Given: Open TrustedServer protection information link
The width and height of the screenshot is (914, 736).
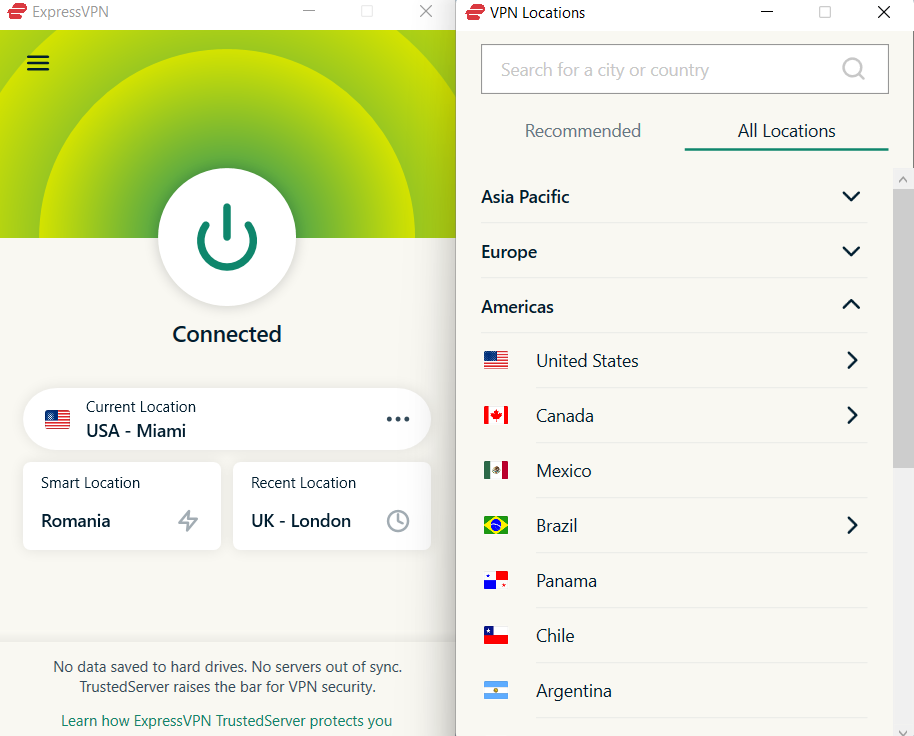Looking at the screenshot, I should click(227, 720).
